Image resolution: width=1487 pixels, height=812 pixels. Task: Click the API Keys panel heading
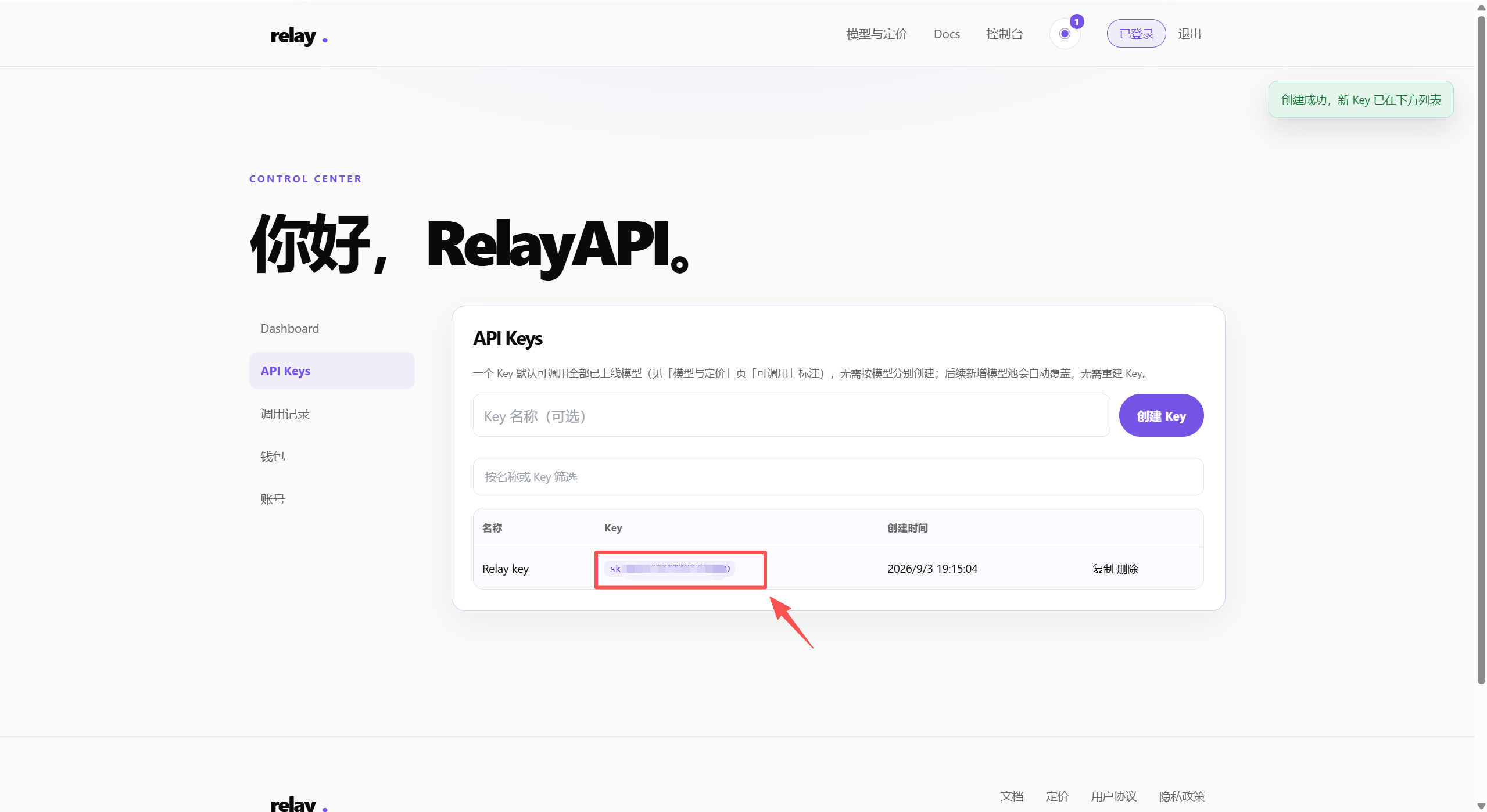click(507, 338)
